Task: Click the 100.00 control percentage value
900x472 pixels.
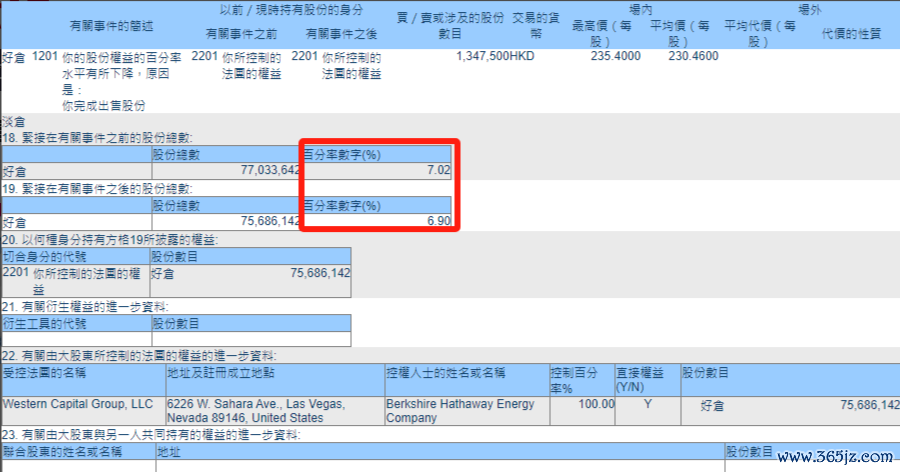Action: pos(595,403)
